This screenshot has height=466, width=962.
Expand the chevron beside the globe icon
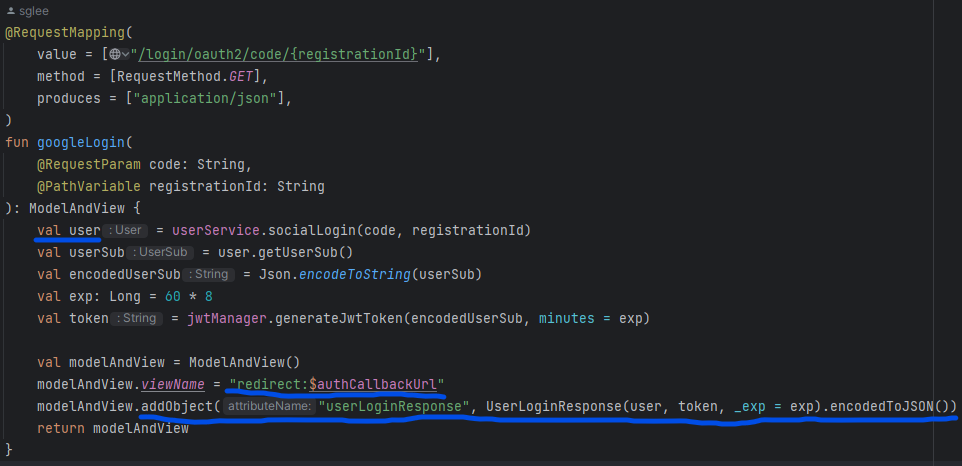(125, 55)
